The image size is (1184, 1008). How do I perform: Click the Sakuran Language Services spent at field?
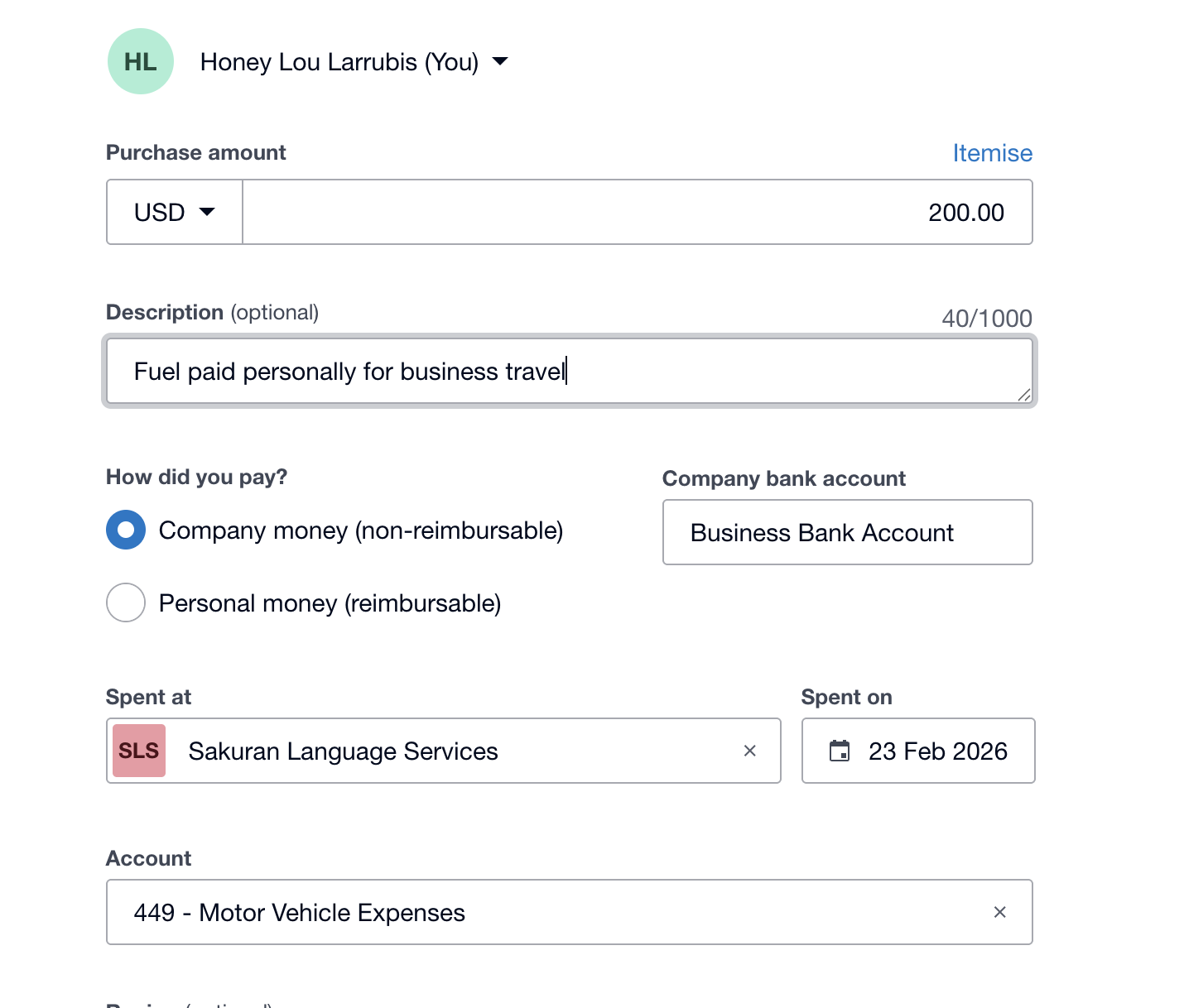tap(444, 751)
